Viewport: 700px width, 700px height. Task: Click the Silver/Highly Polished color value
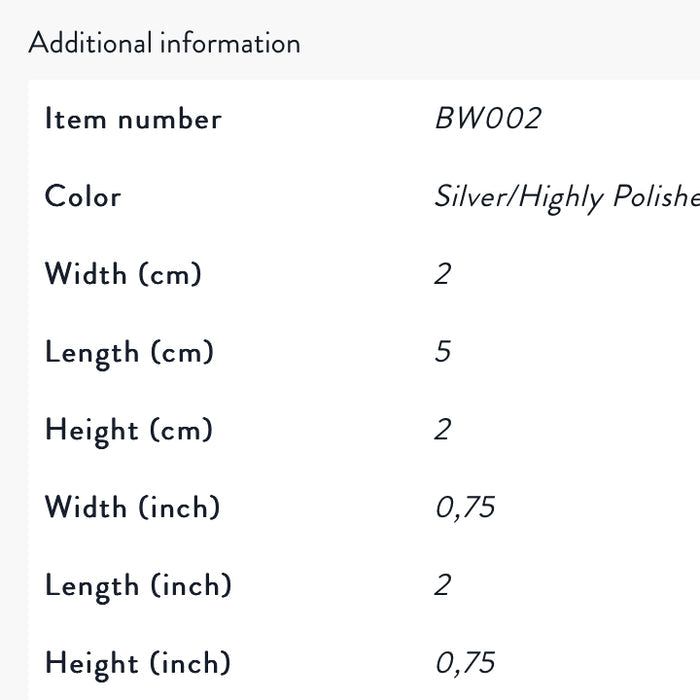[x=567, y=197]
